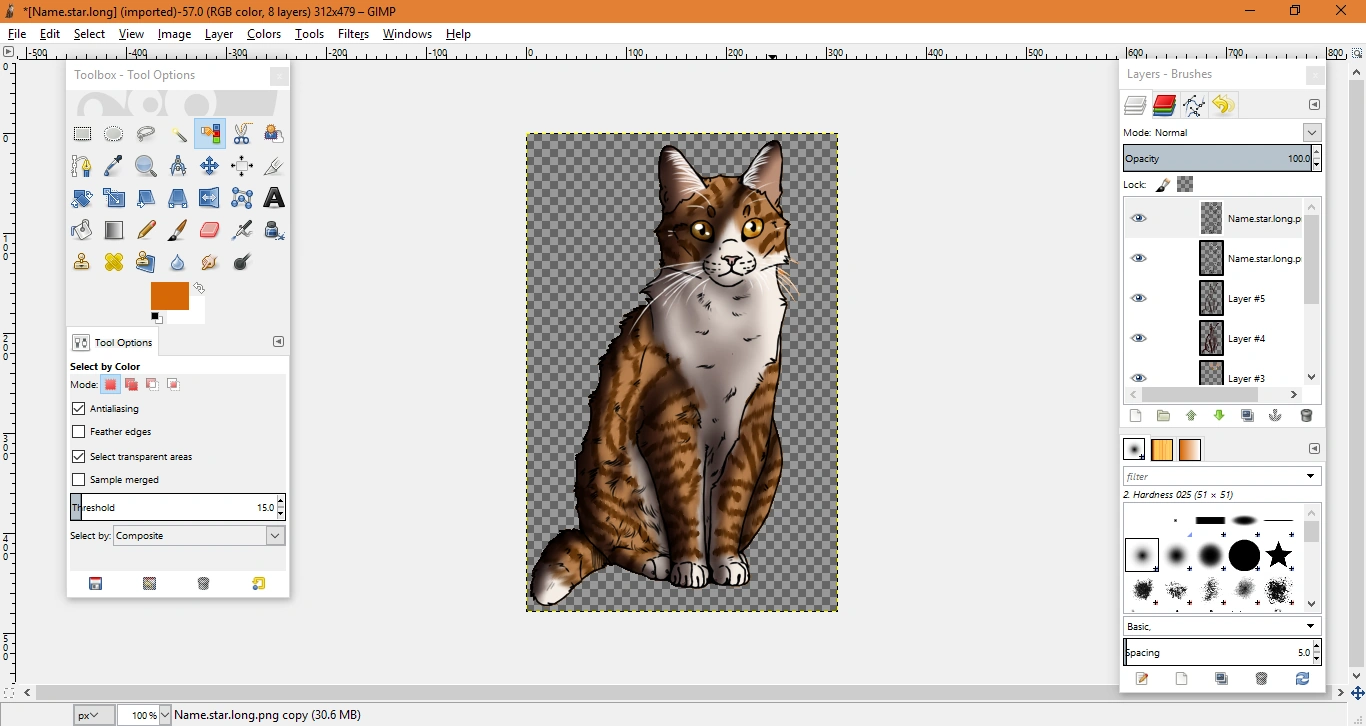Disable the Antialiasing checkbox
Image resolution: width=1366 pixels, height=726 pixels.
point(79,409)
